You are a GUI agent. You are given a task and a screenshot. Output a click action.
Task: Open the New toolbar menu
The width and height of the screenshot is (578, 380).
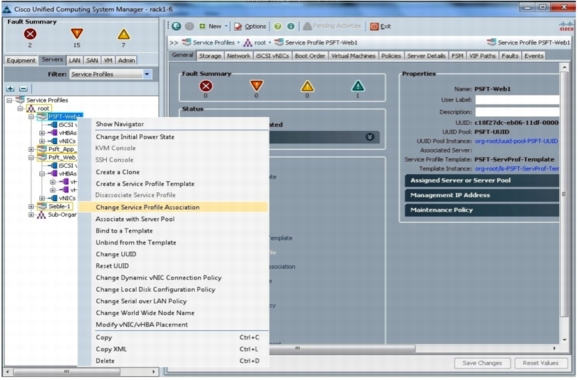tap(213, 26)
